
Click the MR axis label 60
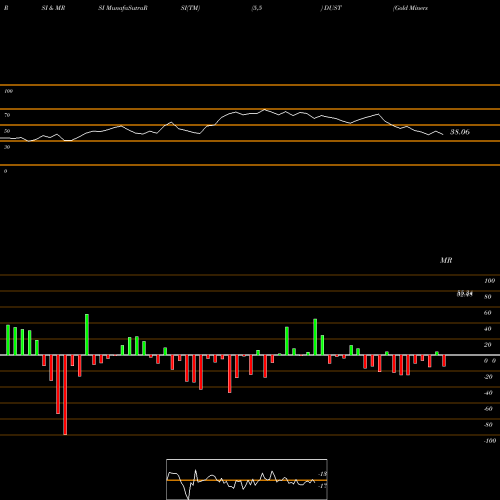click(488, 313)
